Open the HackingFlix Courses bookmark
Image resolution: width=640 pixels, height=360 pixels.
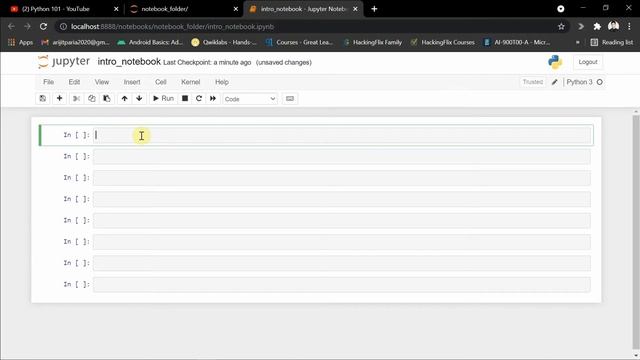tap(443, 42)
